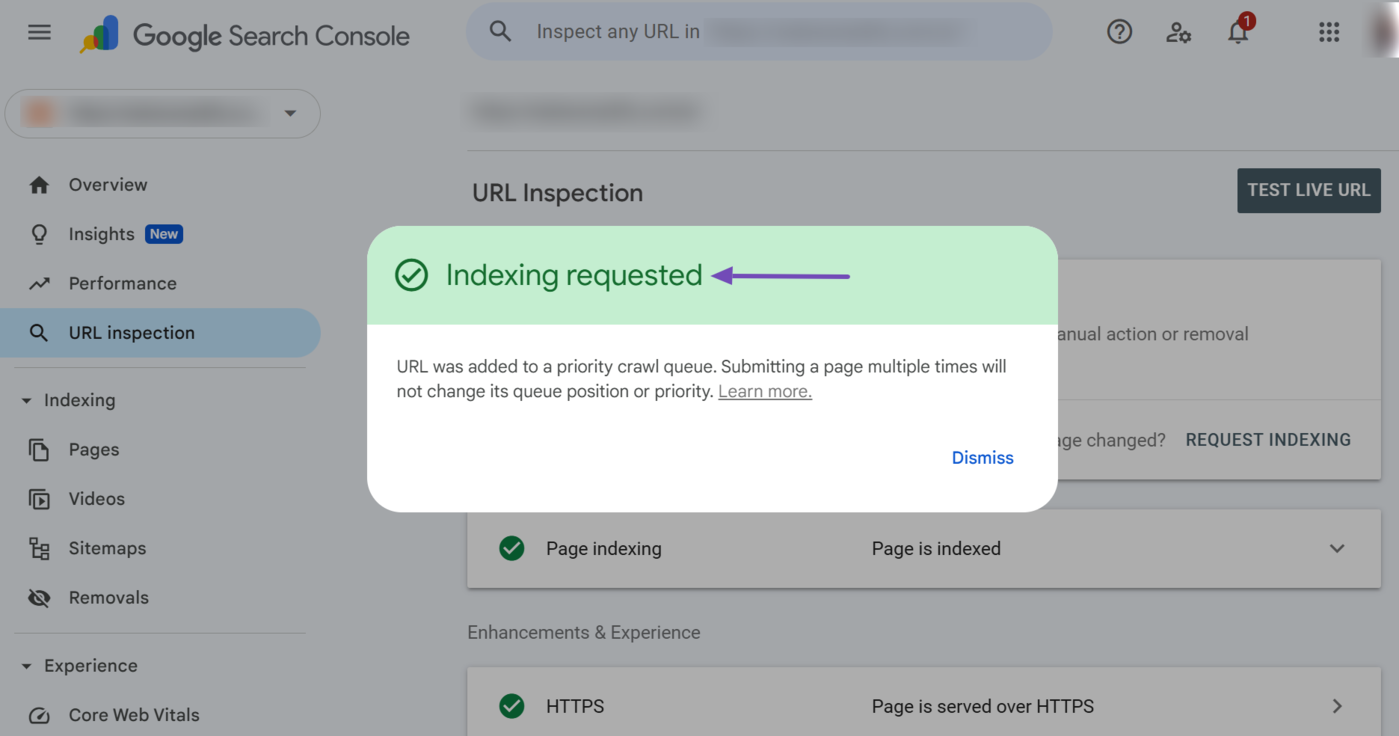The height and width of the screenshot is (736, 1399).
Task: Click the Google Search Console logo
Action: click(246, 35)
